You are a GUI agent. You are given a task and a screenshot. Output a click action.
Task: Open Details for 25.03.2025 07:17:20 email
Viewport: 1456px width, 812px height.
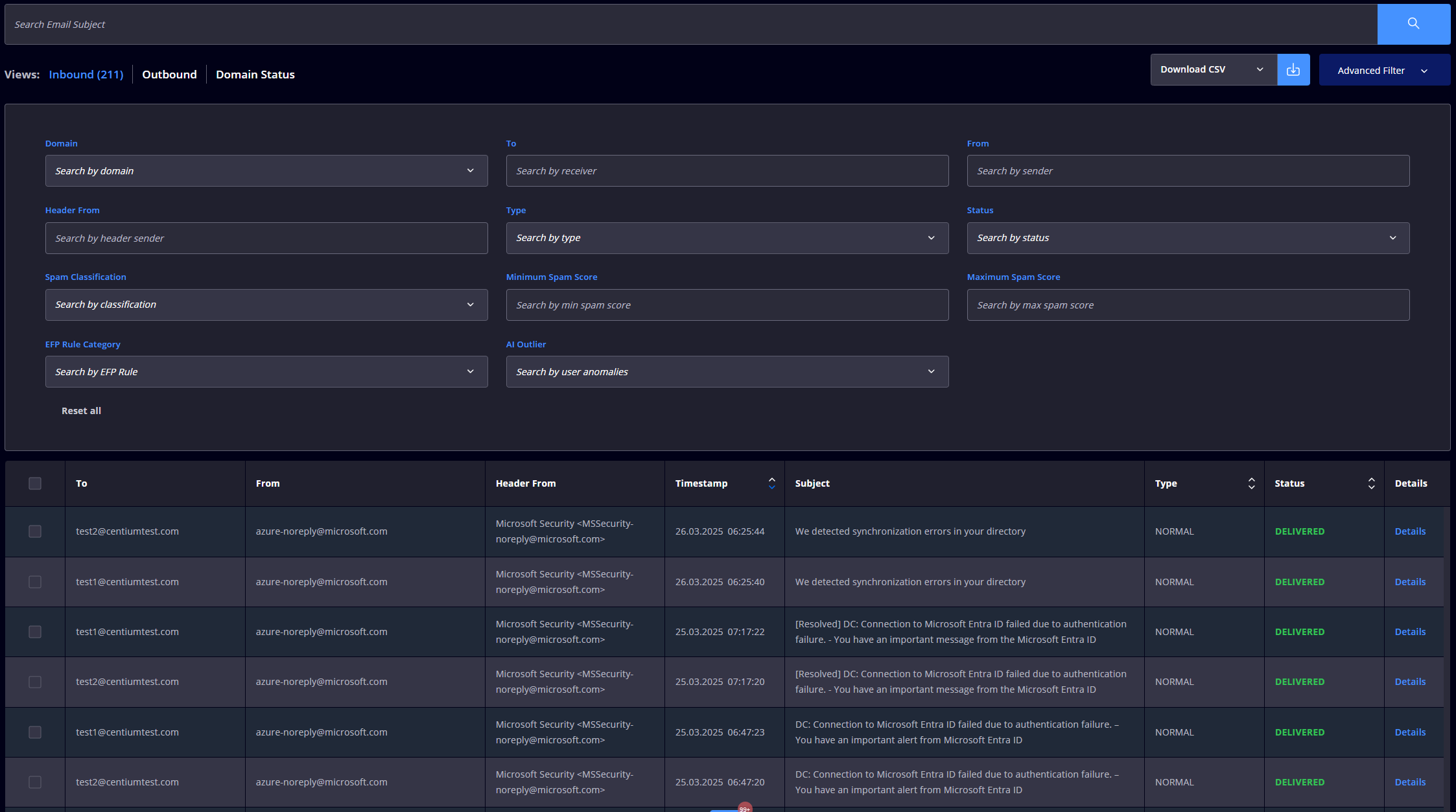pos(1410,682)
